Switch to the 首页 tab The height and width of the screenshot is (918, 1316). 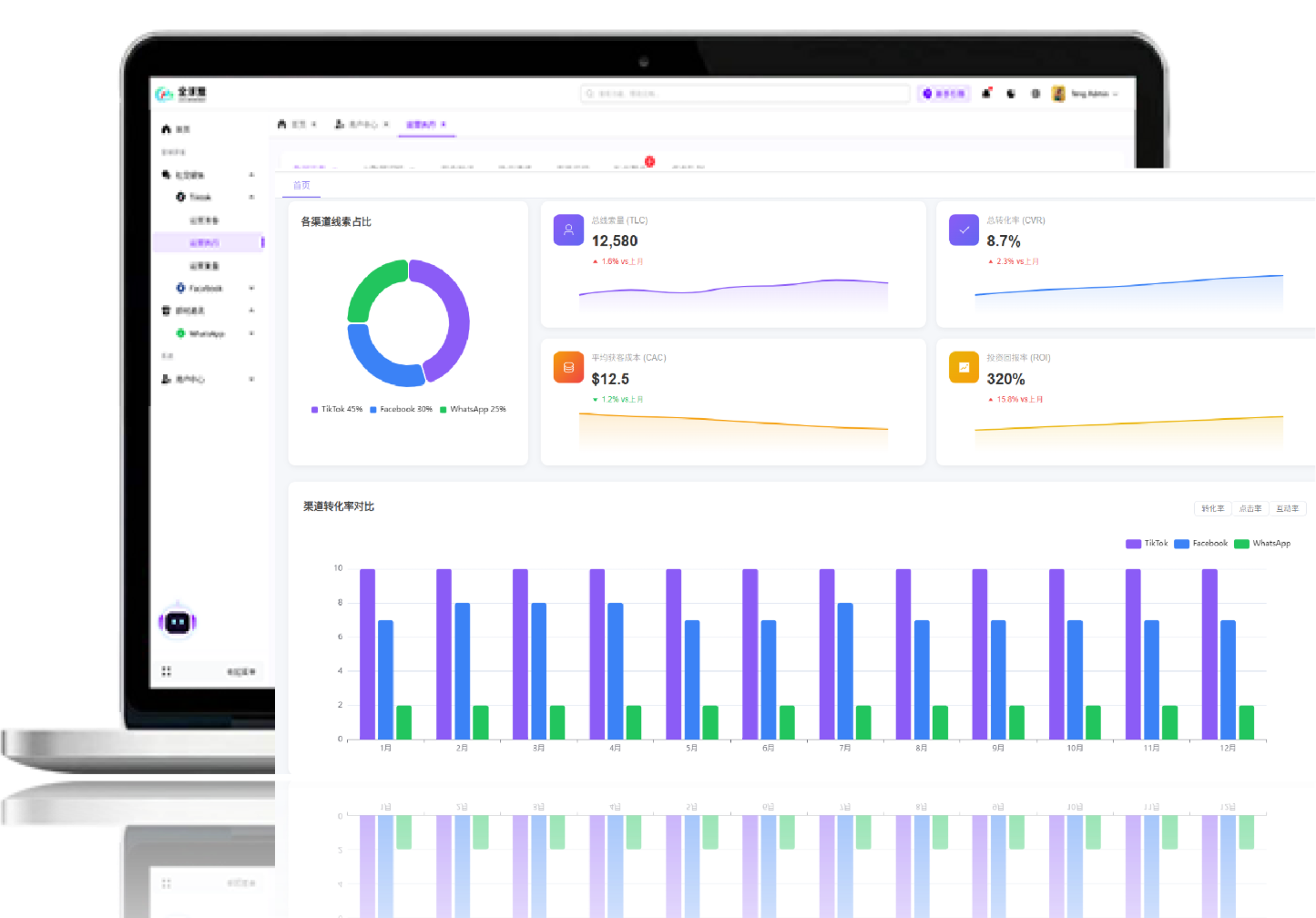coord(301,186)
